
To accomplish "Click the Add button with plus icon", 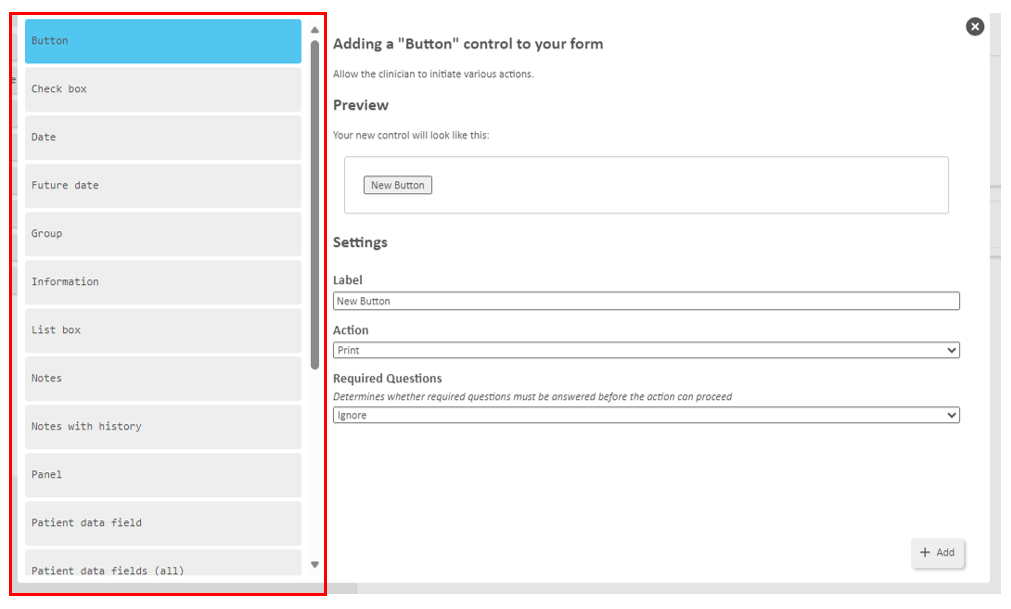I will point(938,552).
